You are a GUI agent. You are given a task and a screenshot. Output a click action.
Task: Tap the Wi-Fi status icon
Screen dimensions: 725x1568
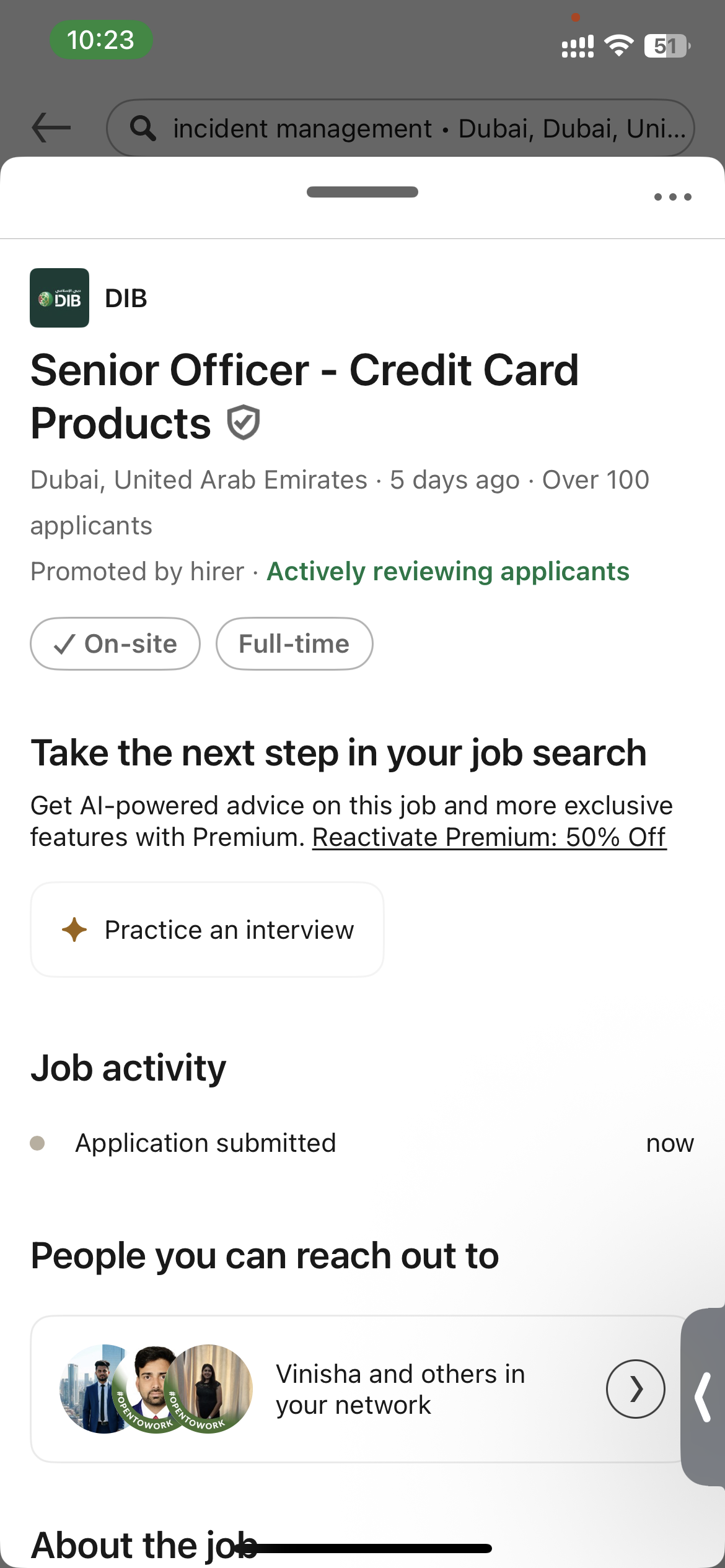pos(618,46)
